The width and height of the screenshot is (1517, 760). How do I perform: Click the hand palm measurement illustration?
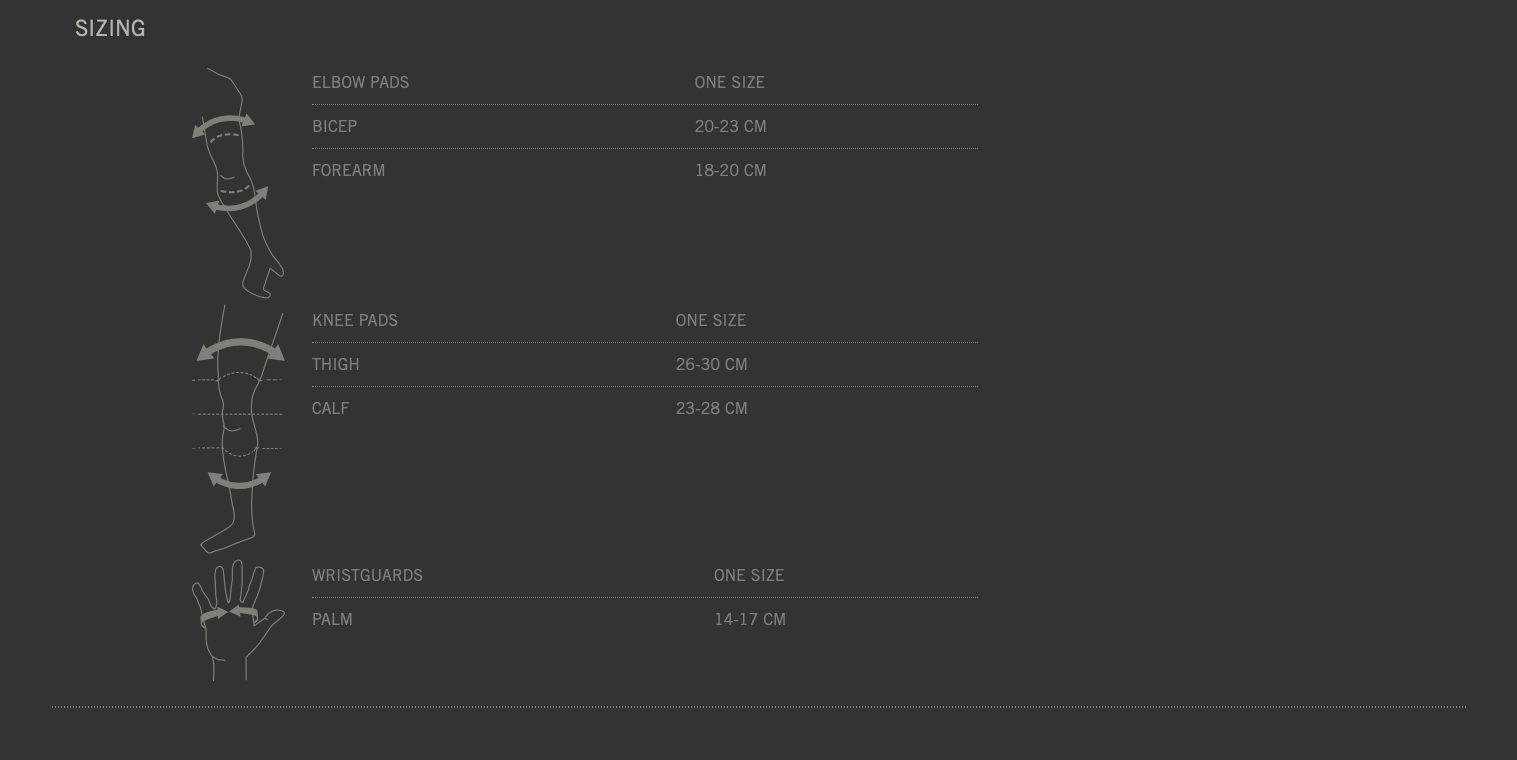(x=238, y=620)
